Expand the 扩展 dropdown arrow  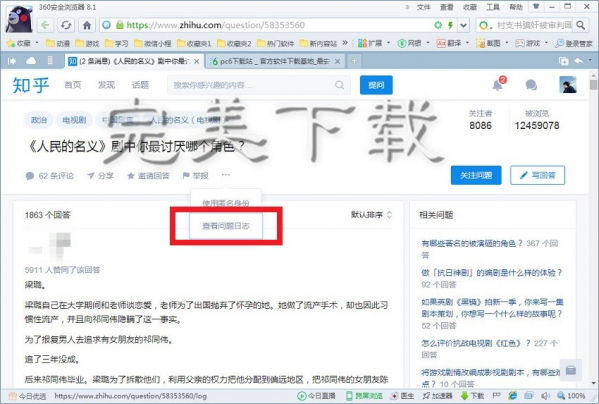pyautogui.click(x=389, y=43)
